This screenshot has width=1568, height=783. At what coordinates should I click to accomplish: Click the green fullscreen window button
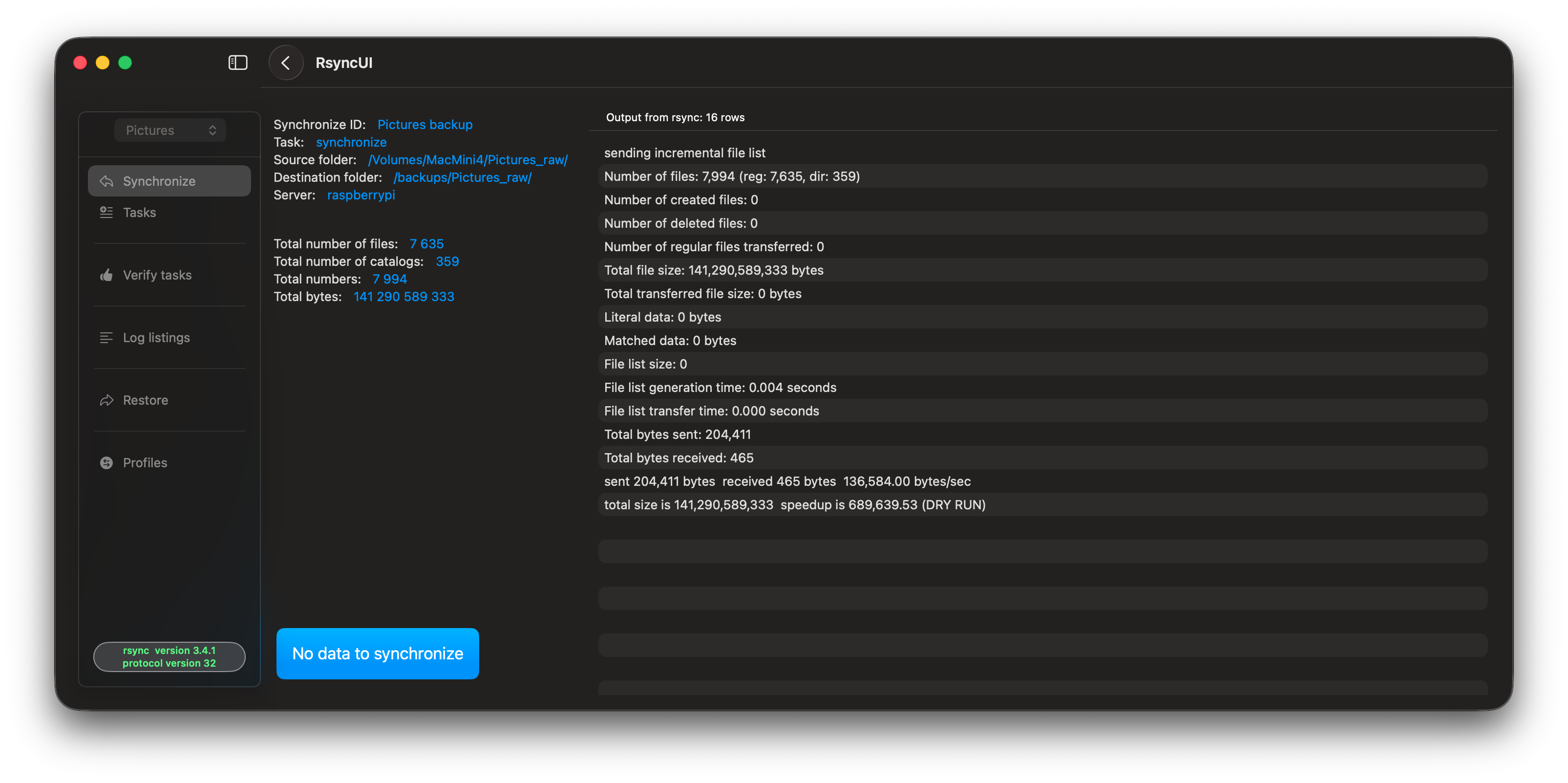point(125,63)
